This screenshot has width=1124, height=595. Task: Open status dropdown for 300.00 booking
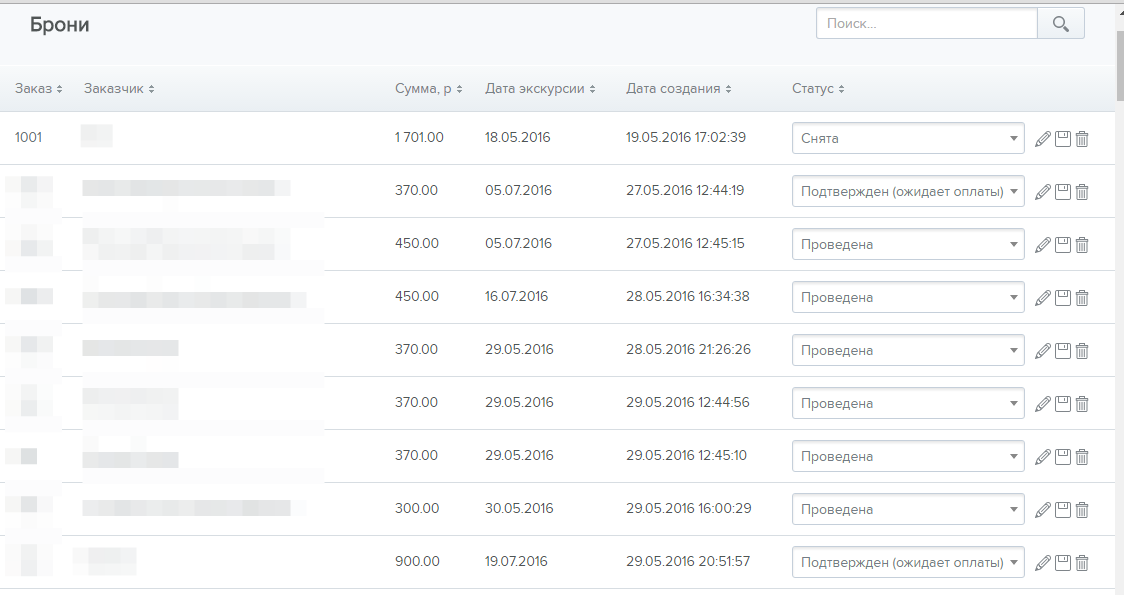(908, 510)
